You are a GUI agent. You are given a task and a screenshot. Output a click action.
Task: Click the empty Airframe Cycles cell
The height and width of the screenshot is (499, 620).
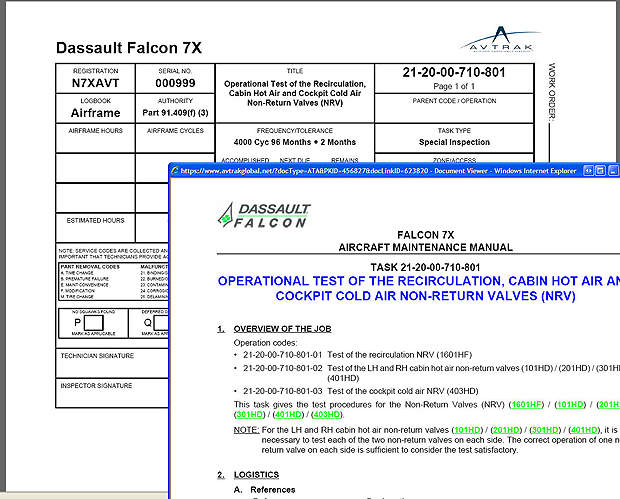(x=175, y=138)
